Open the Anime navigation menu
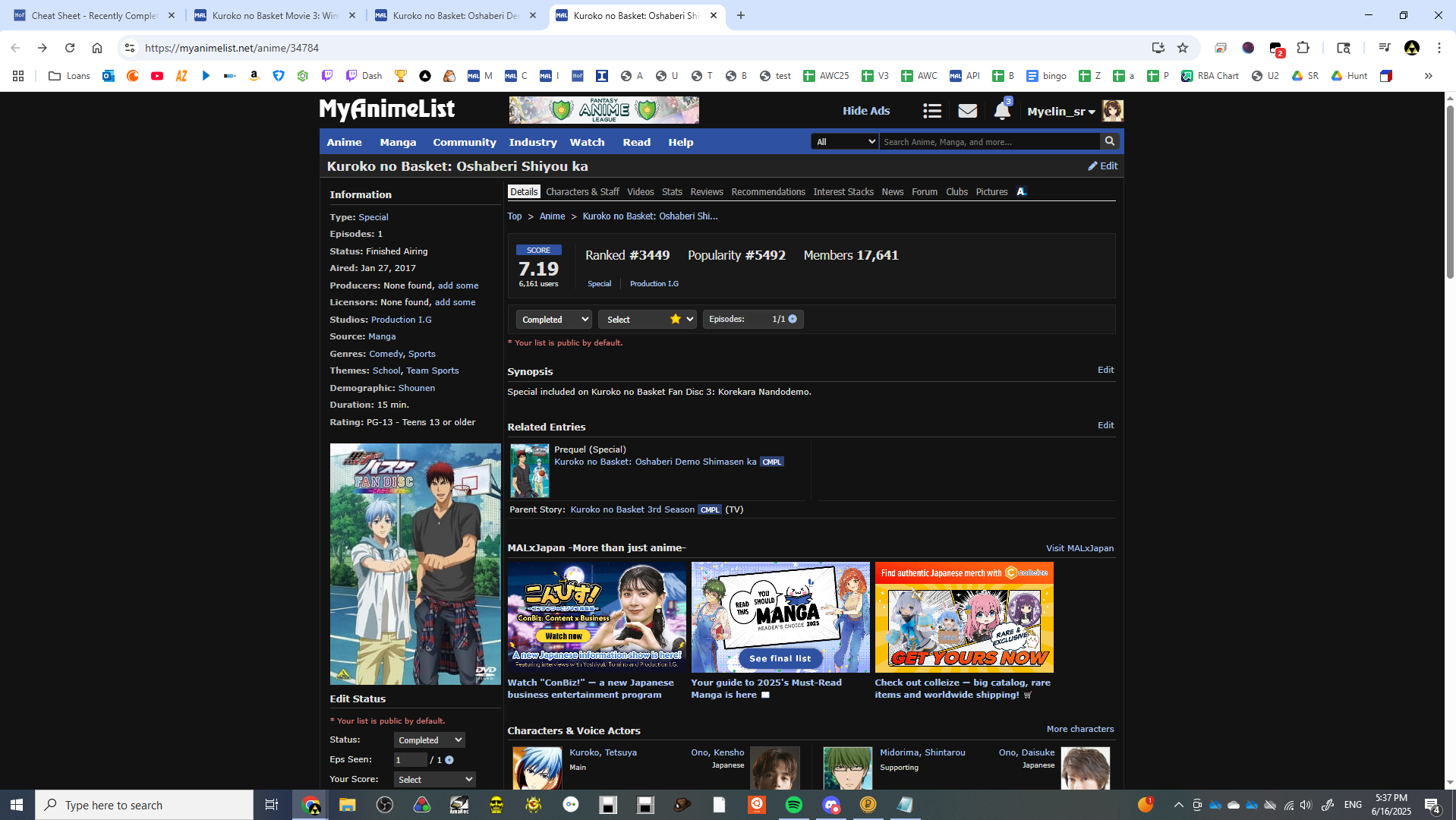The width and height of the screenshot is (1456, 820). point(345,142)
